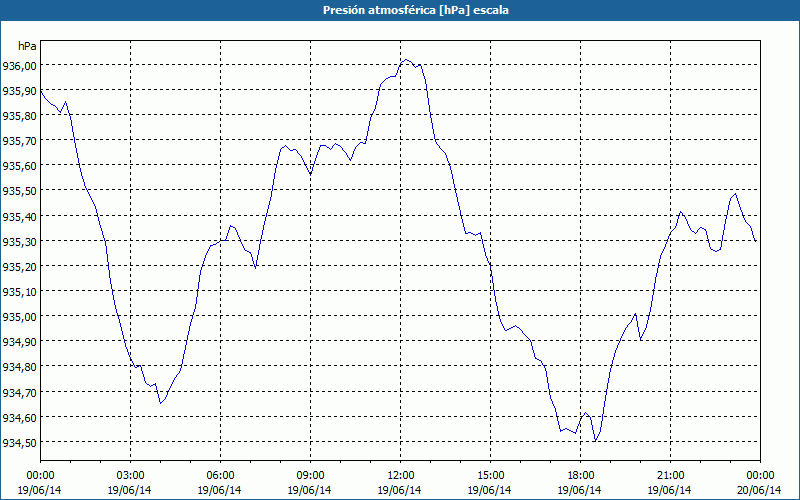Click the 935,10 y-axis value
800x500 pixels.
19,291
